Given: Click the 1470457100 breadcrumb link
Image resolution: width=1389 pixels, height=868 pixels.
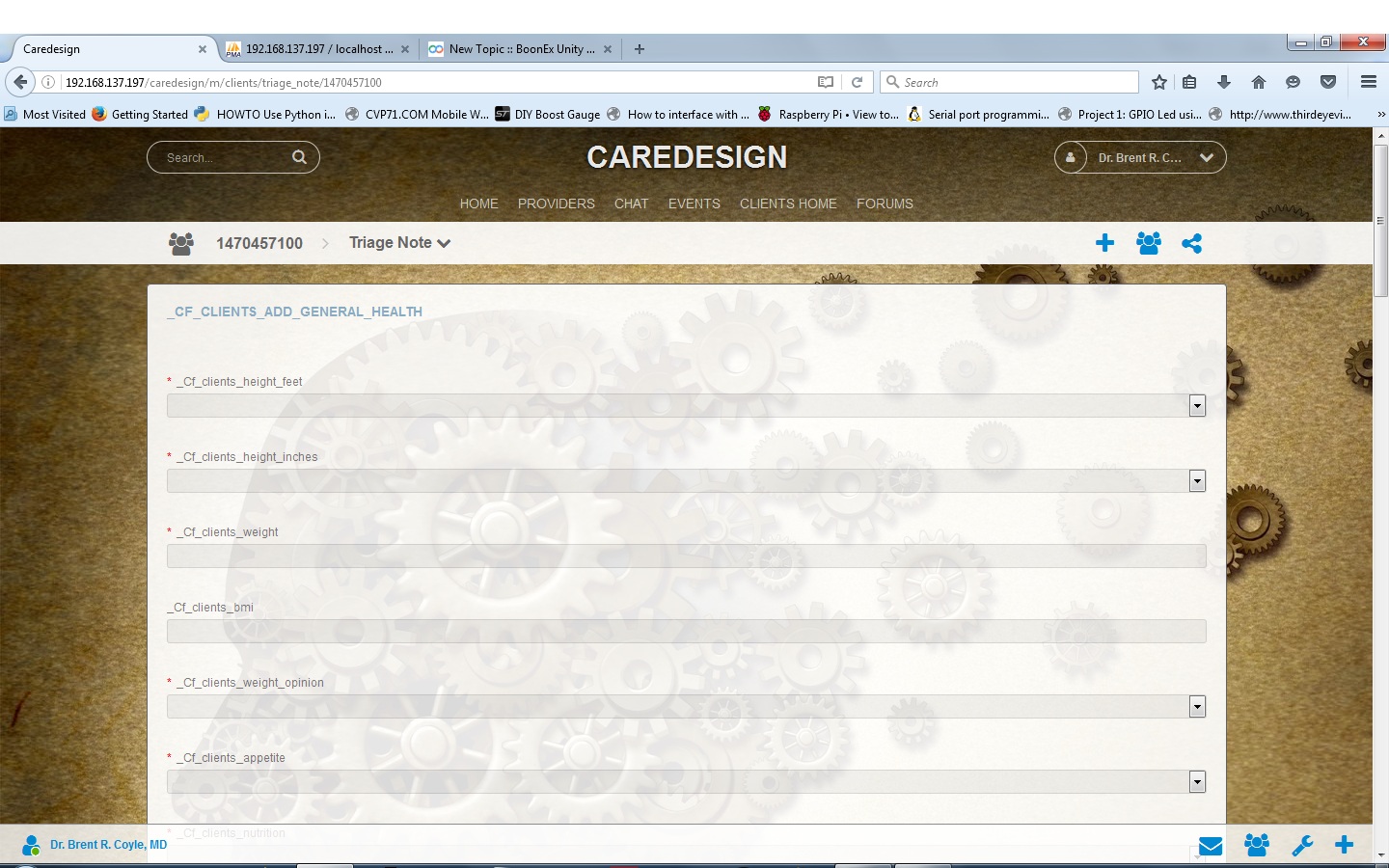Looking at the screenshot, I should (x=259, y=243).
